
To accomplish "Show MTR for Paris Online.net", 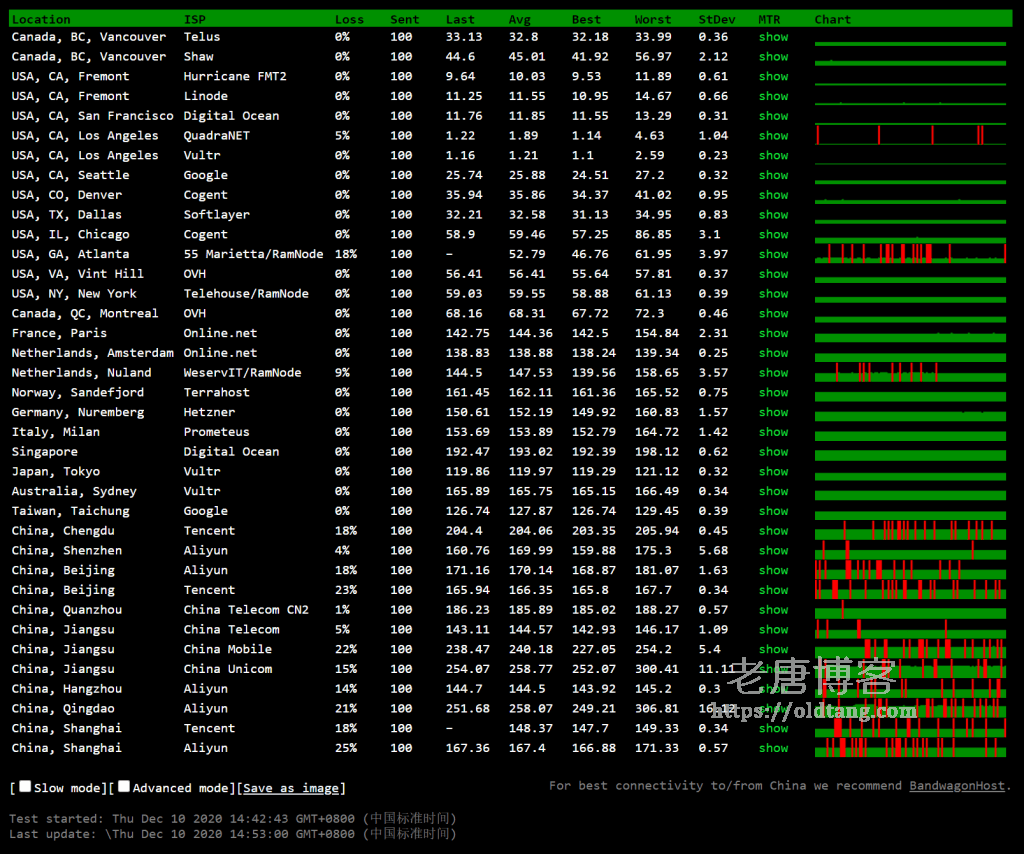I will coord(773,333).
